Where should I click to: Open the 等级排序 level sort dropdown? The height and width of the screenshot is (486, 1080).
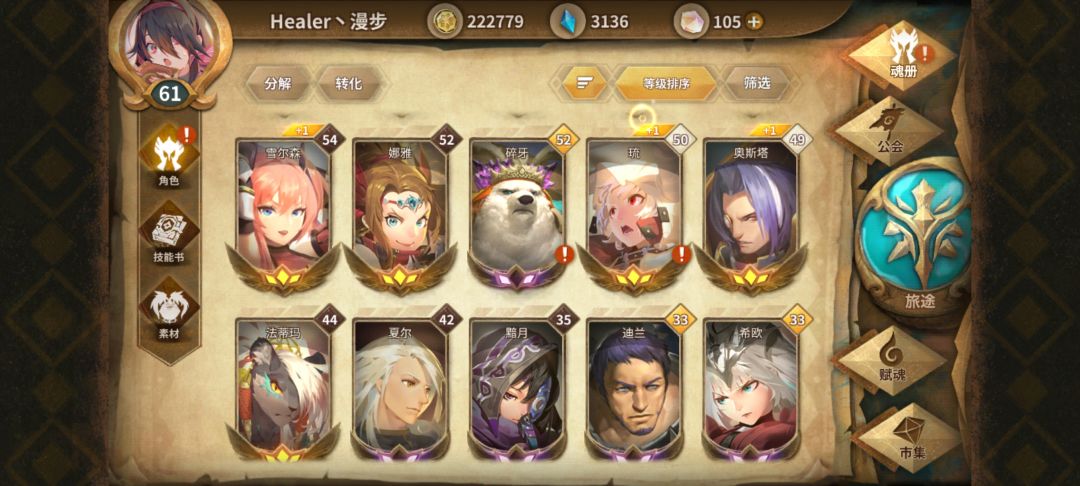coord(666,84)
